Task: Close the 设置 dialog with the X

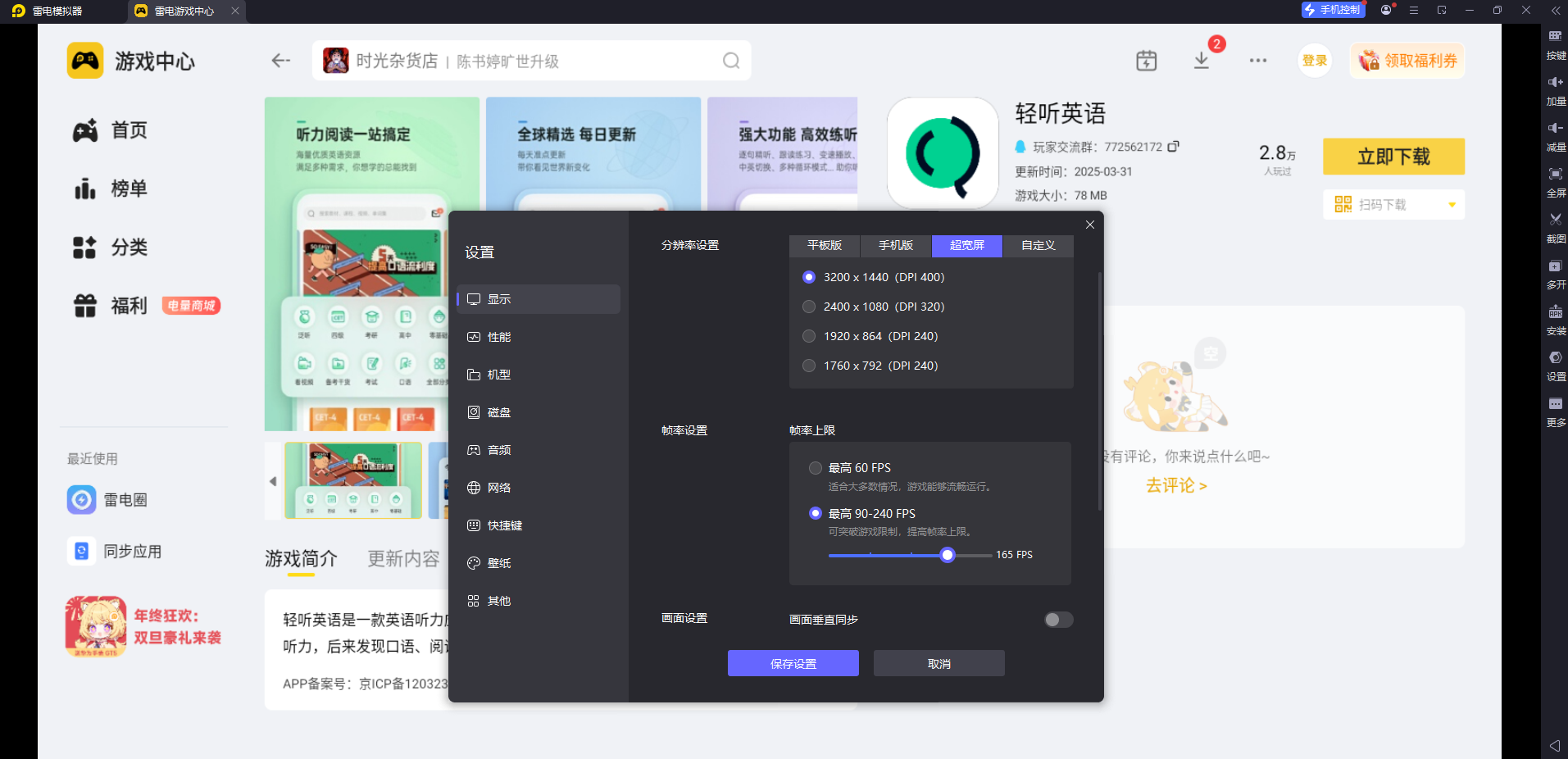Action: pos(1089,225)
